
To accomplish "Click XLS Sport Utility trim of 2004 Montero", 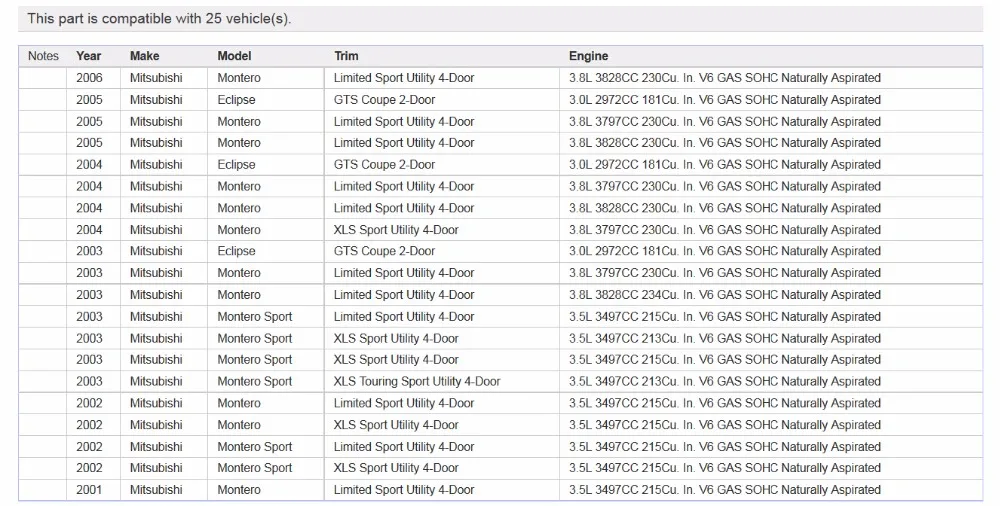I will pyautogui.click(x=396, y=230).
